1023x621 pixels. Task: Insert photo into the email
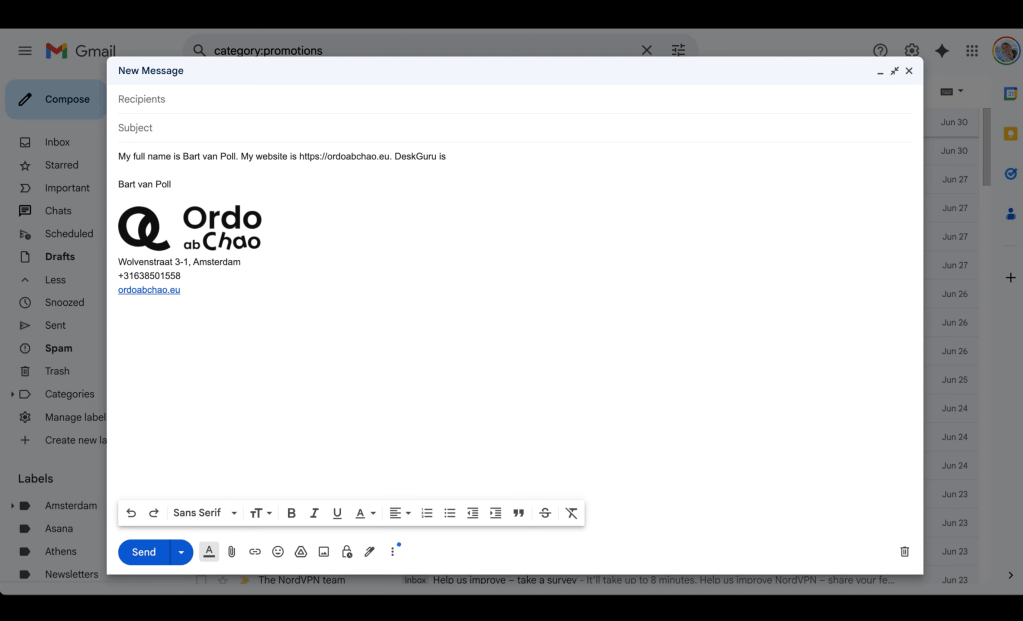click(324, 552)
